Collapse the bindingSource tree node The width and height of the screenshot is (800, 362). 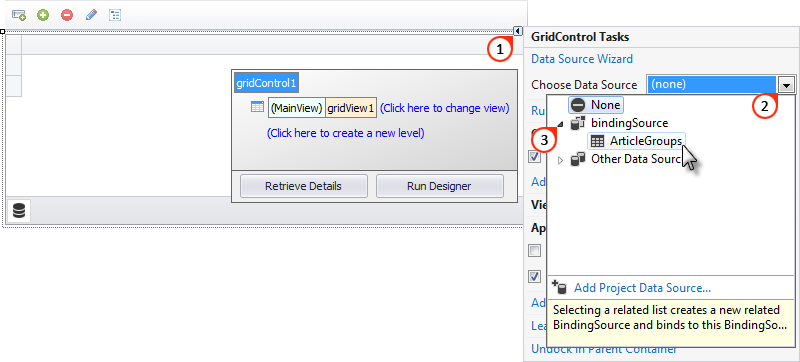pyautogui.click(x=561, y=123)
